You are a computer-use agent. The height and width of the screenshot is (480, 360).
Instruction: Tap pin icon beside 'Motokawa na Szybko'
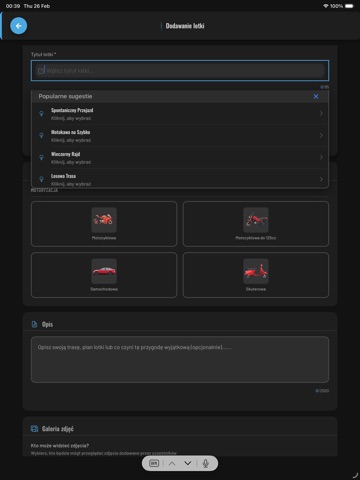(41, 135)
